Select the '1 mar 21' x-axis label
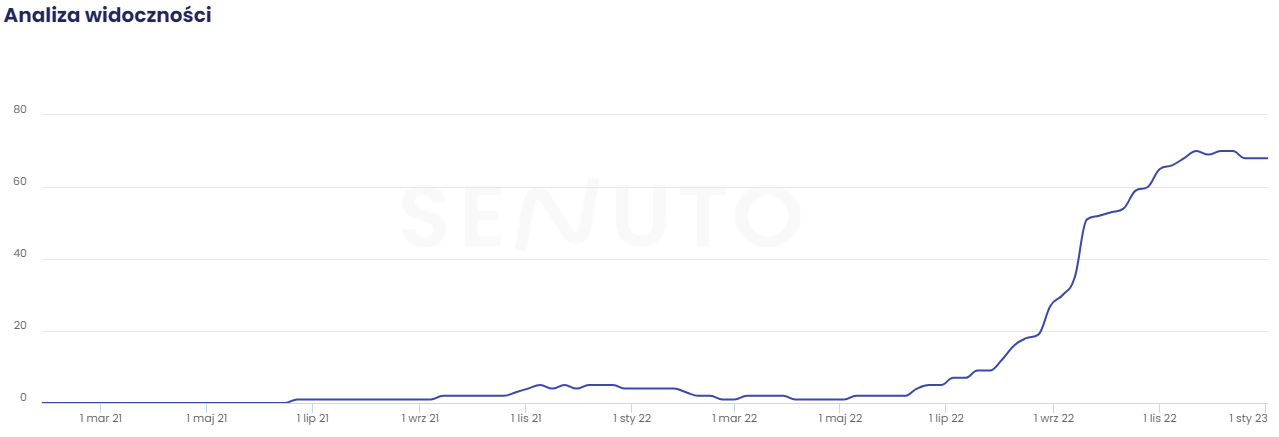This screenshot has height=437, width=1279. 100,419
